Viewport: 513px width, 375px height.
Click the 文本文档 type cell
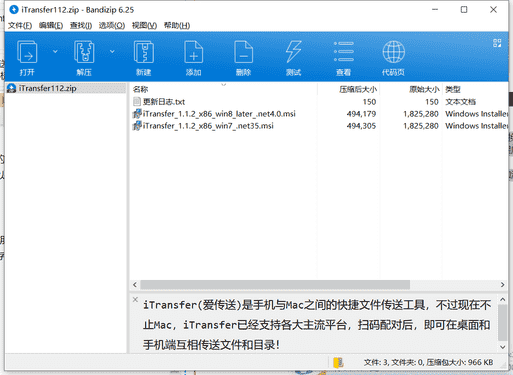click(461, 102)
